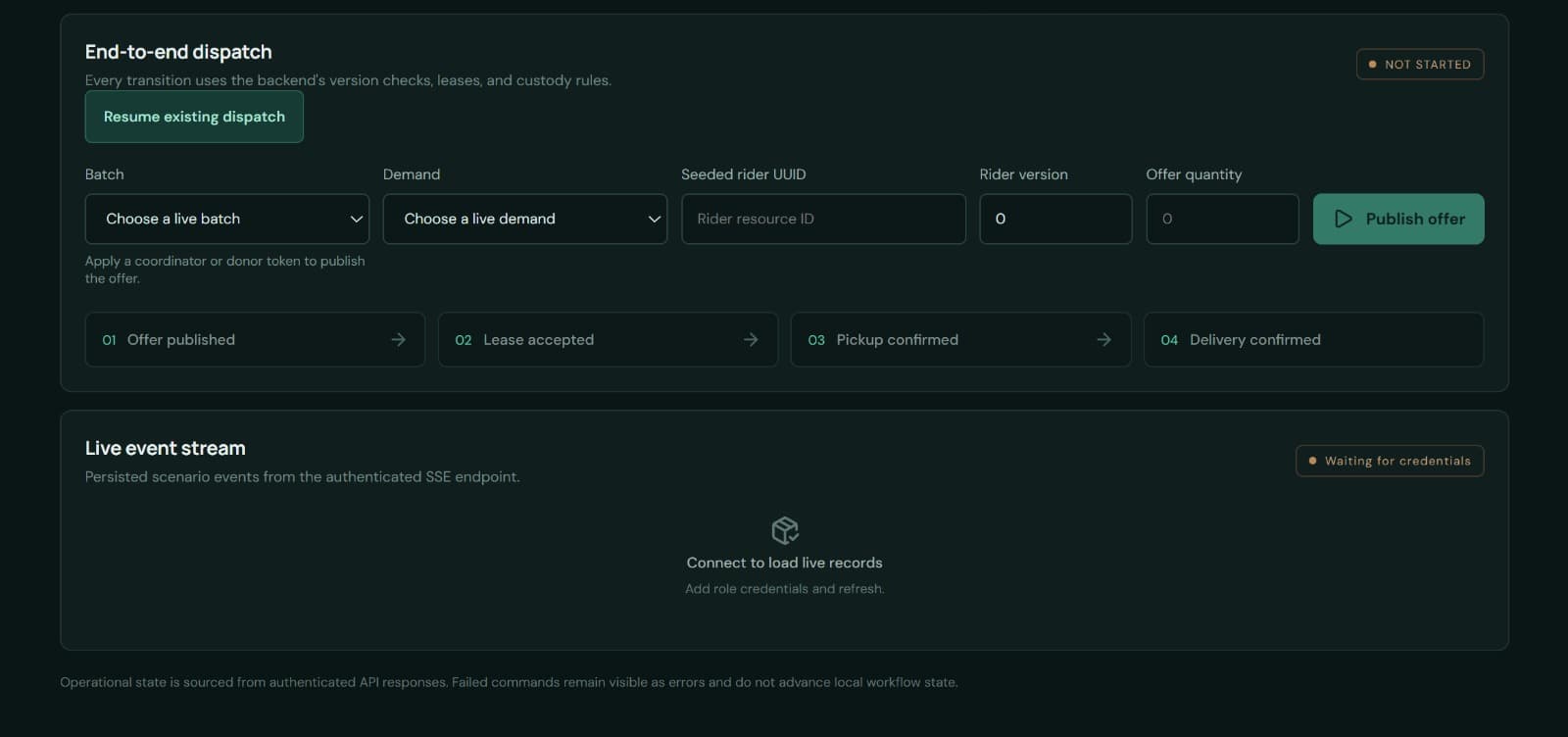Click the play icon on Publish offer
This screenshot has width=1568, height=737.
pyautogui.click(x=1344, y=219)
